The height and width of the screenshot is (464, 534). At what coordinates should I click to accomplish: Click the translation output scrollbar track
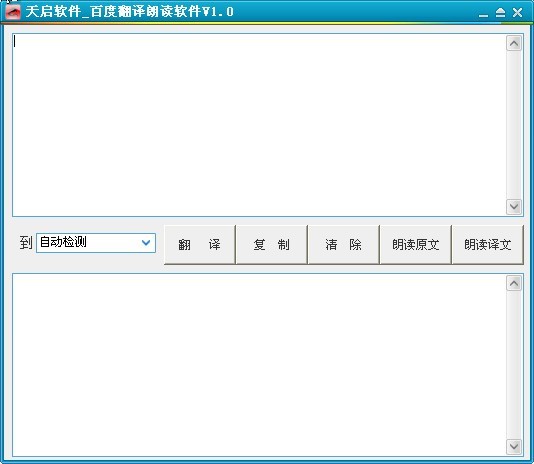click(x=514, y=365)
